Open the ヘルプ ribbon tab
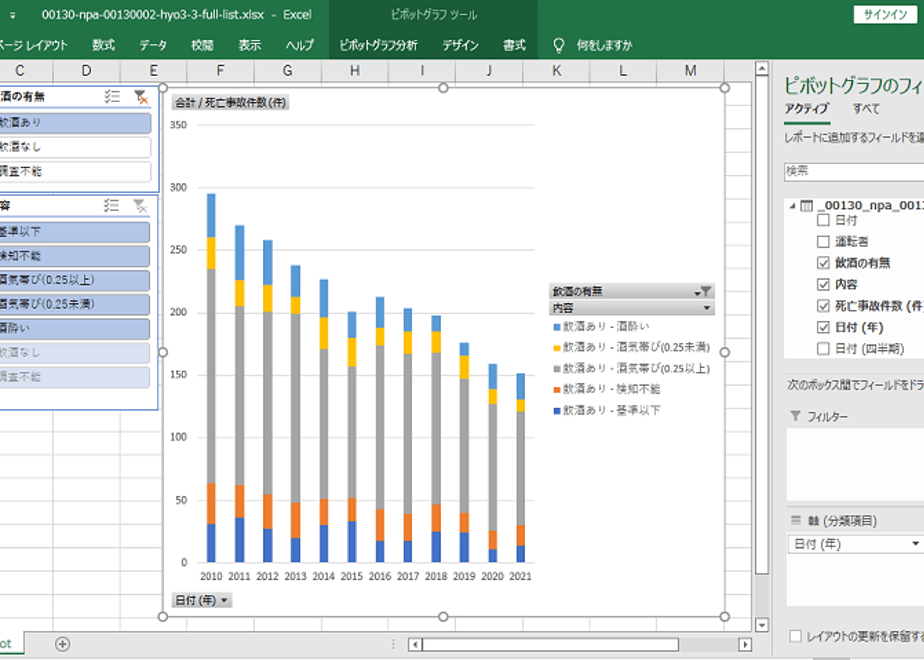 (x=300, y=45)
